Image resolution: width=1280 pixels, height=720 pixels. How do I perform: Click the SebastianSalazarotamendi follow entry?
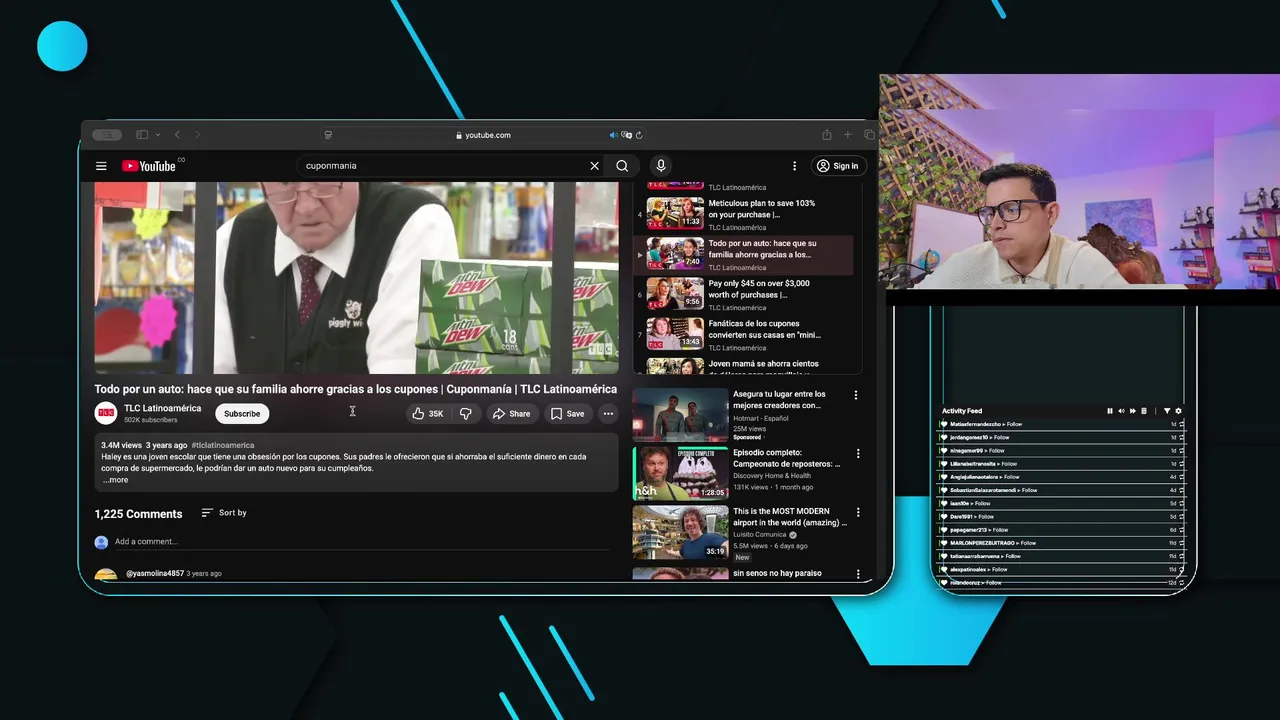pyautogui.click(x=1062, y=490)
